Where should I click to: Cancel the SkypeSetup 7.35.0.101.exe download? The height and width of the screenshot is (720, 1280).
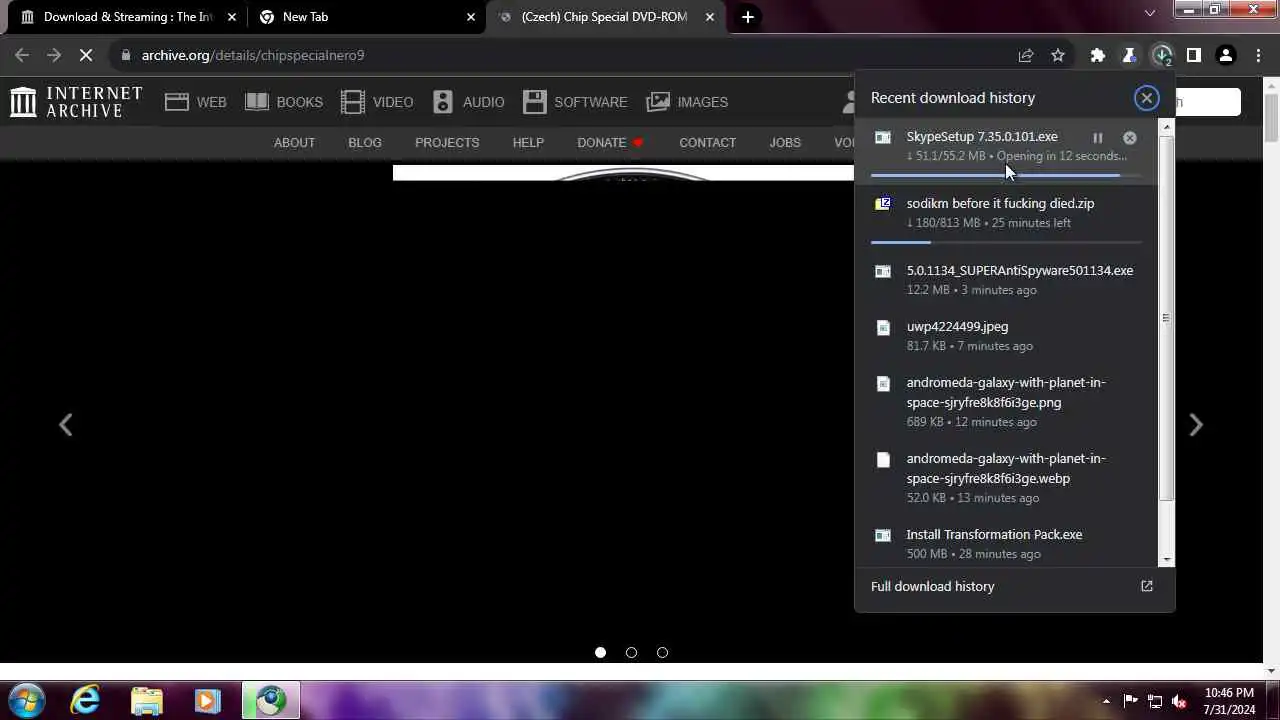click(1130, 138)
